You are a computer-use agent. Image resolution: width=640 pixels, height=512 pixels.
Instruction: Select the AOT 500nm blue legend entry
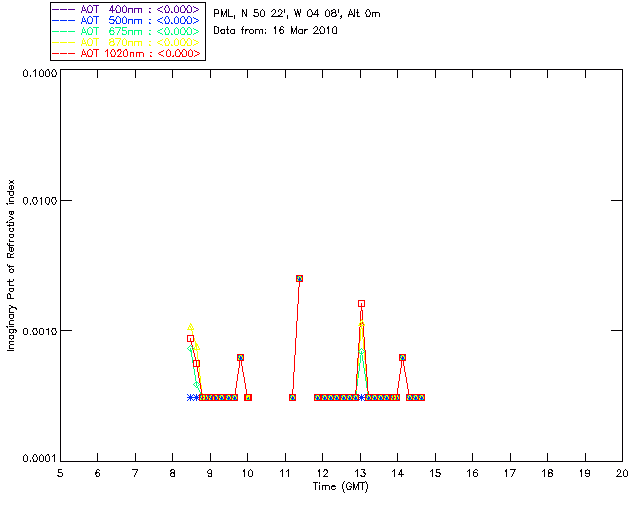tap(126, 20)
